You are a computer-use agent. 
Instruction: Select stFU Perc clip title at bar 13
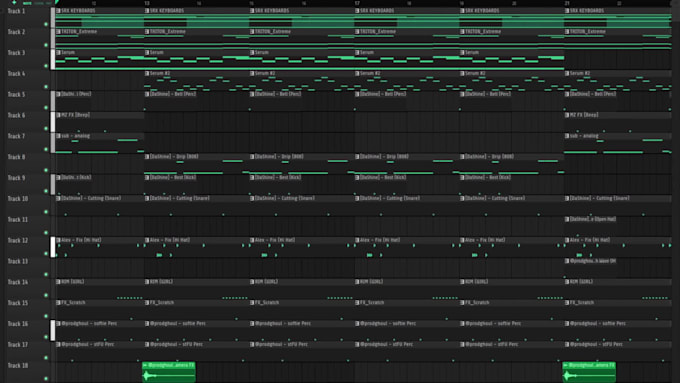pos(175,344)
